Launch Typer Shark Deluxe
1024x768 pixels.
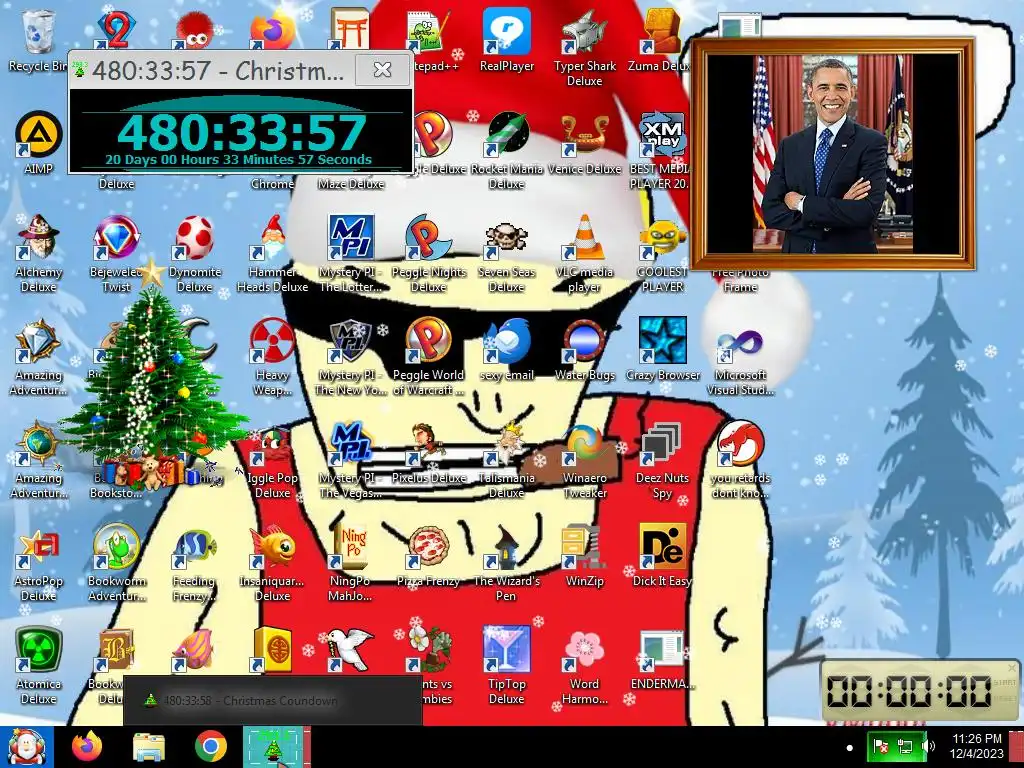[x=584, y=49]
